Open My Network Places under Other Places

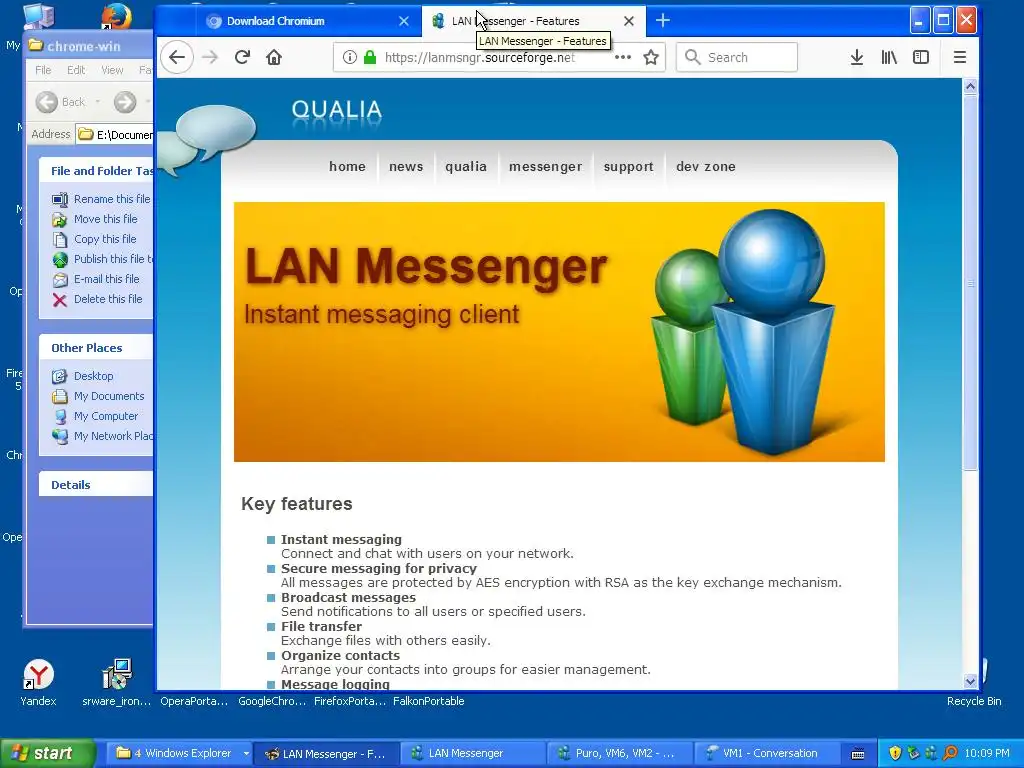113,436
